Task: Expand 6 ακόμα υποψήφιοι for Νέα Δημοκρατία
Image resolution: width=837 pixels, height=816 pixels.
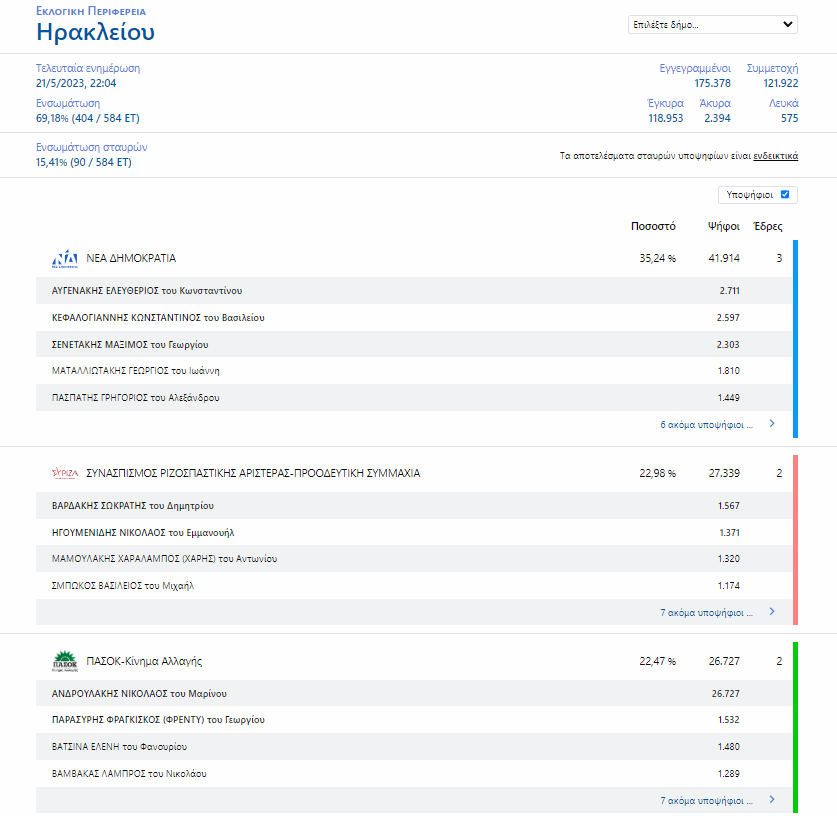Action: (706, 424)
